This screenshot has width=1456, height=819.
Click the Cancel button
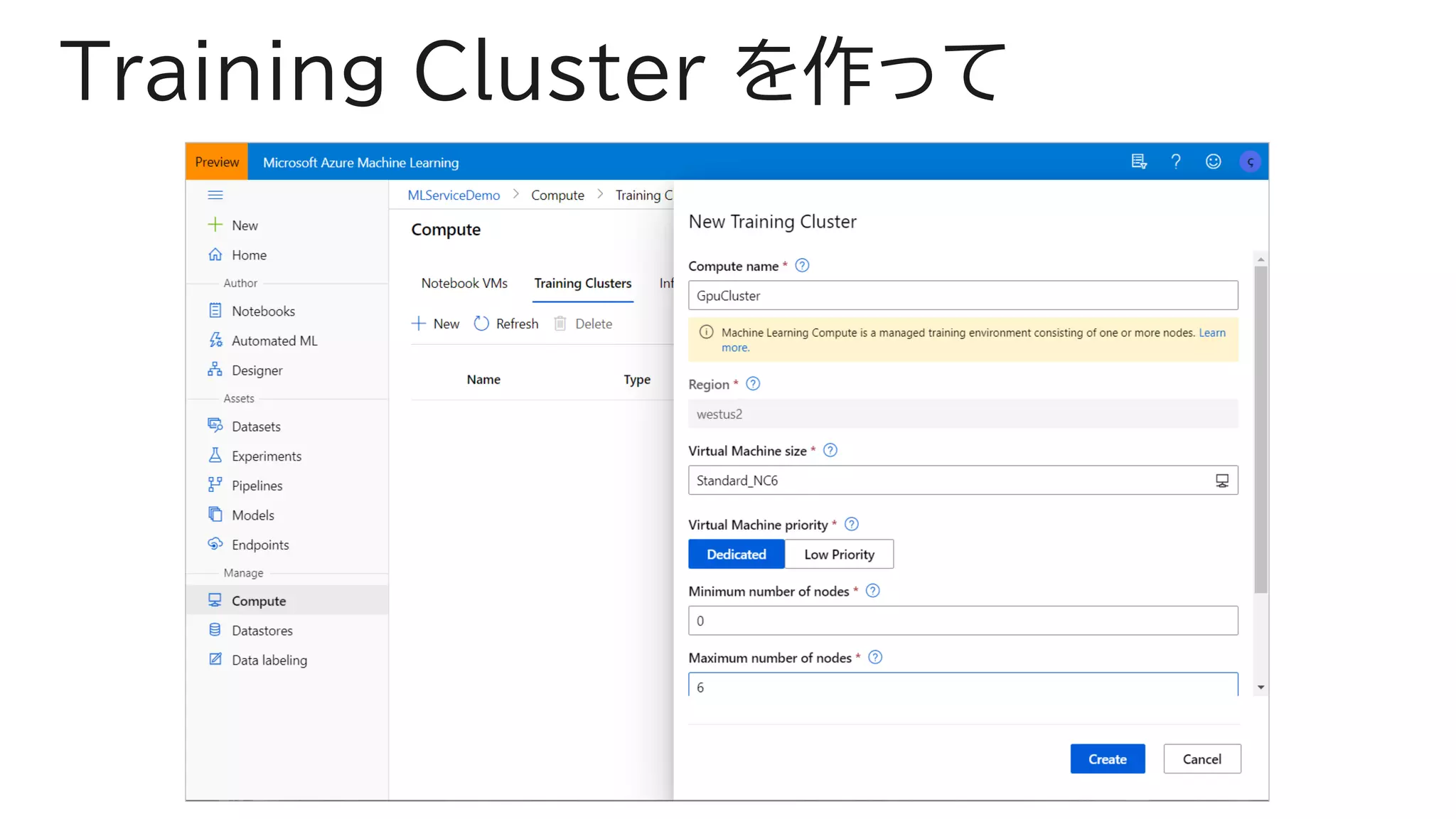click(1202, 759)
